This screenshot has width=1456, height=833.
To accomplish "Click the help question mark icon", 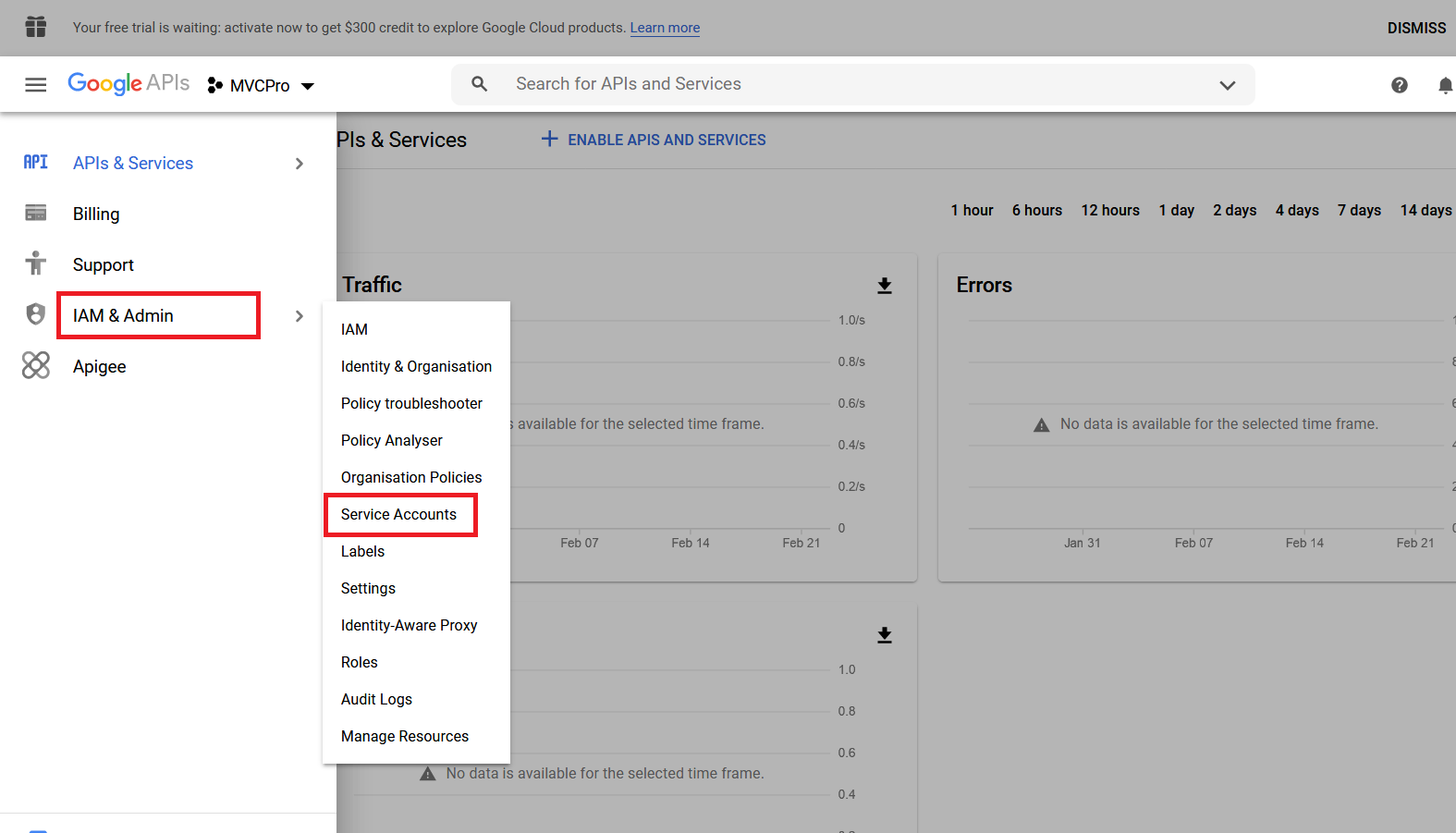I will (1399, 85).
